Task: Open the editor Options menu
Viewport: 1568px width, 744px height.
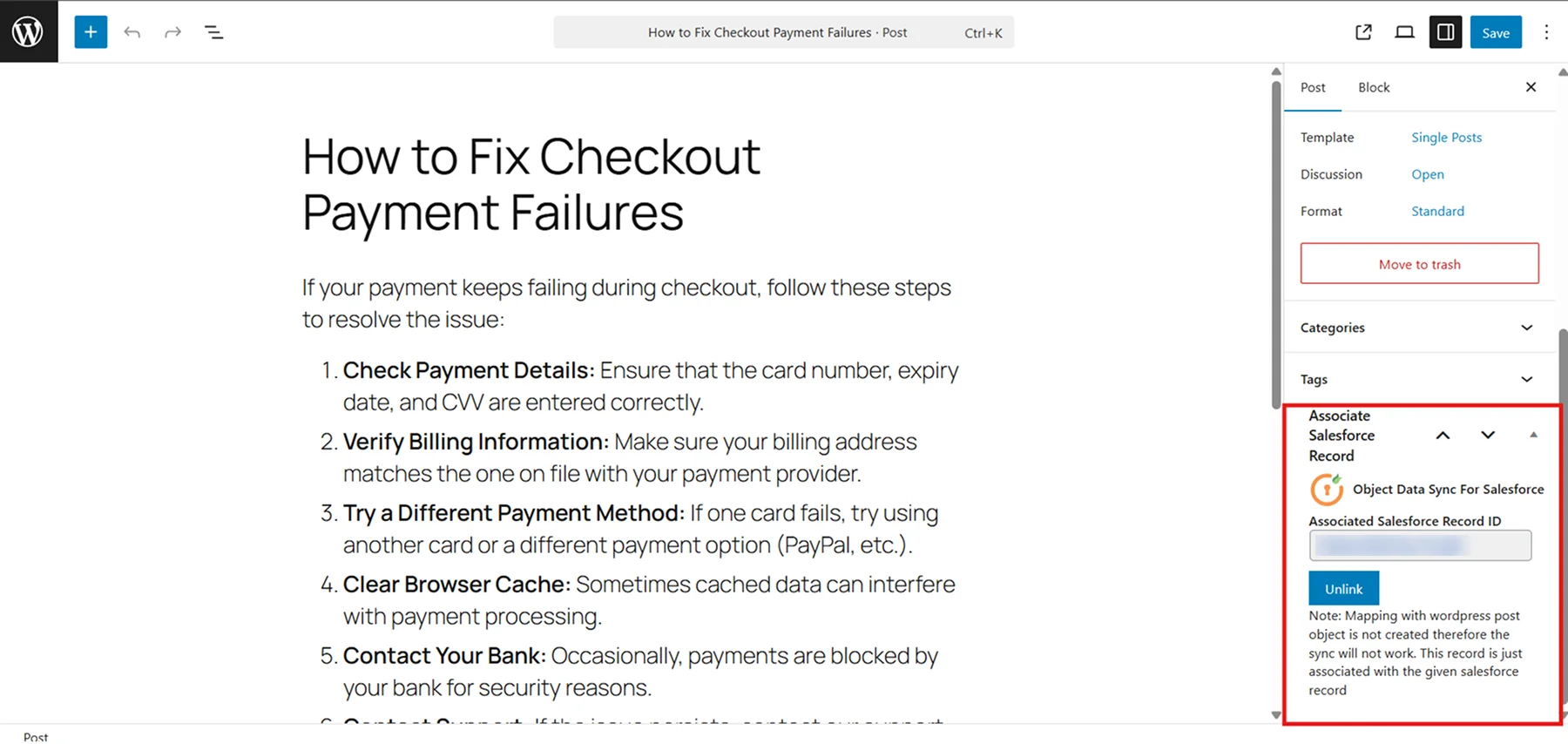Action: [1546, 32]
